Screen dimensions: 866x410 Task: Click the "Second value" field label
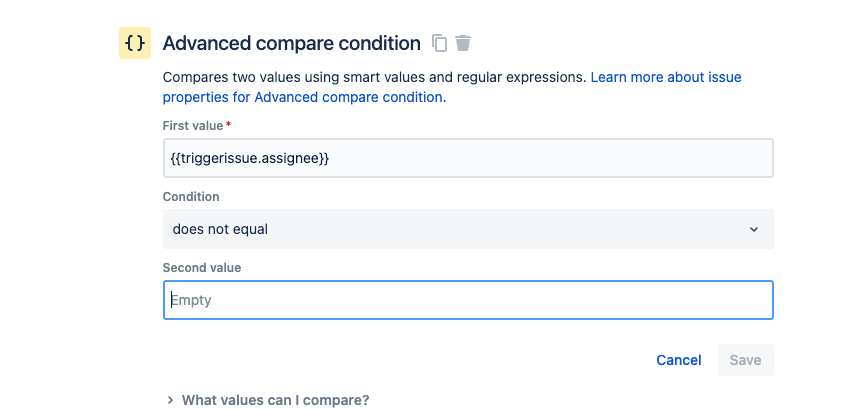[202, 268]
